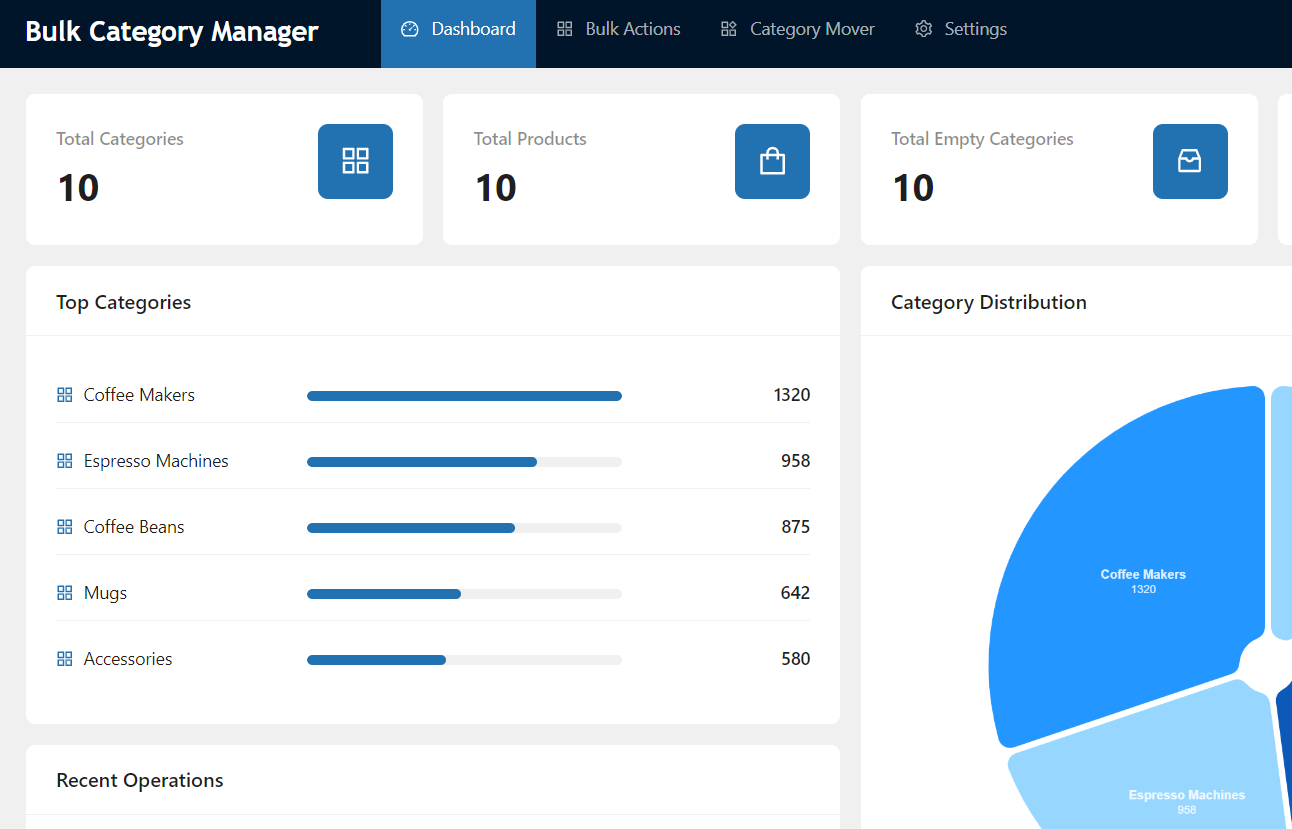Open the Dashboard tab
The width and height of the screenshot is (1292, 829).
[x=458, y=30]
